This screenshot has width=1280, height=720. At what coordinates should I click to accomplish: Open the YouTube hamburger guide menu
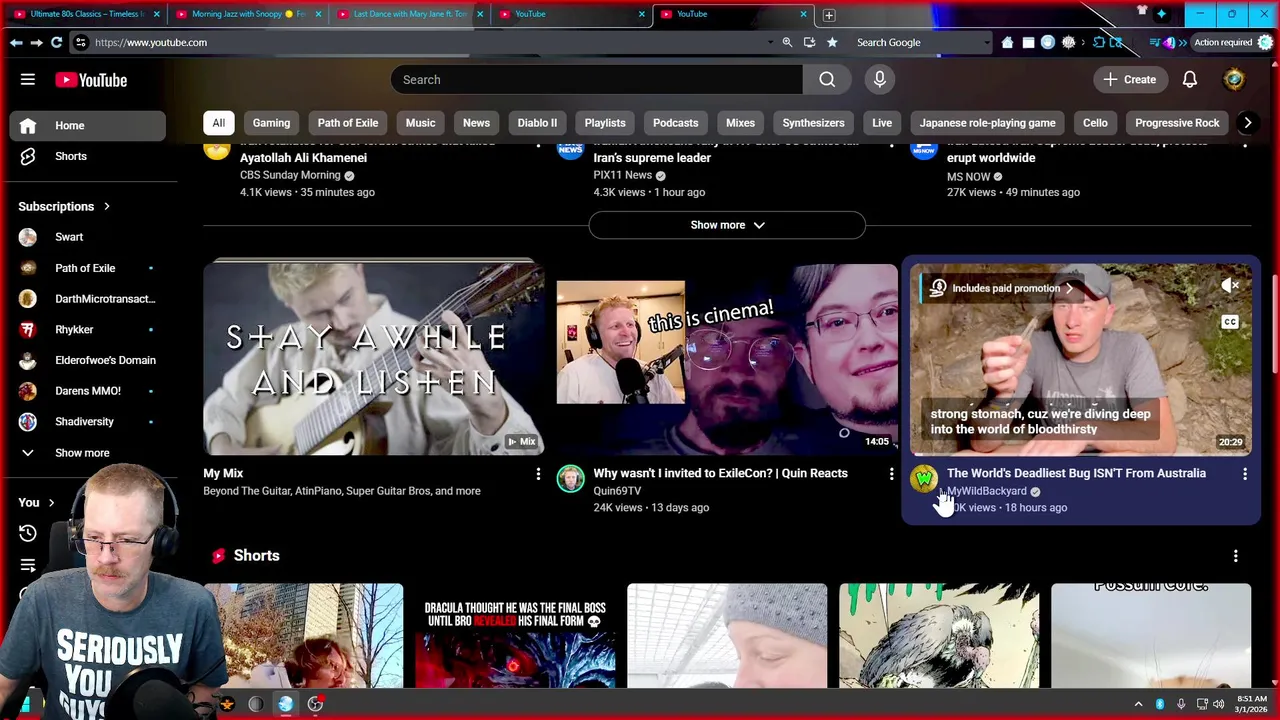click(28, 80)
